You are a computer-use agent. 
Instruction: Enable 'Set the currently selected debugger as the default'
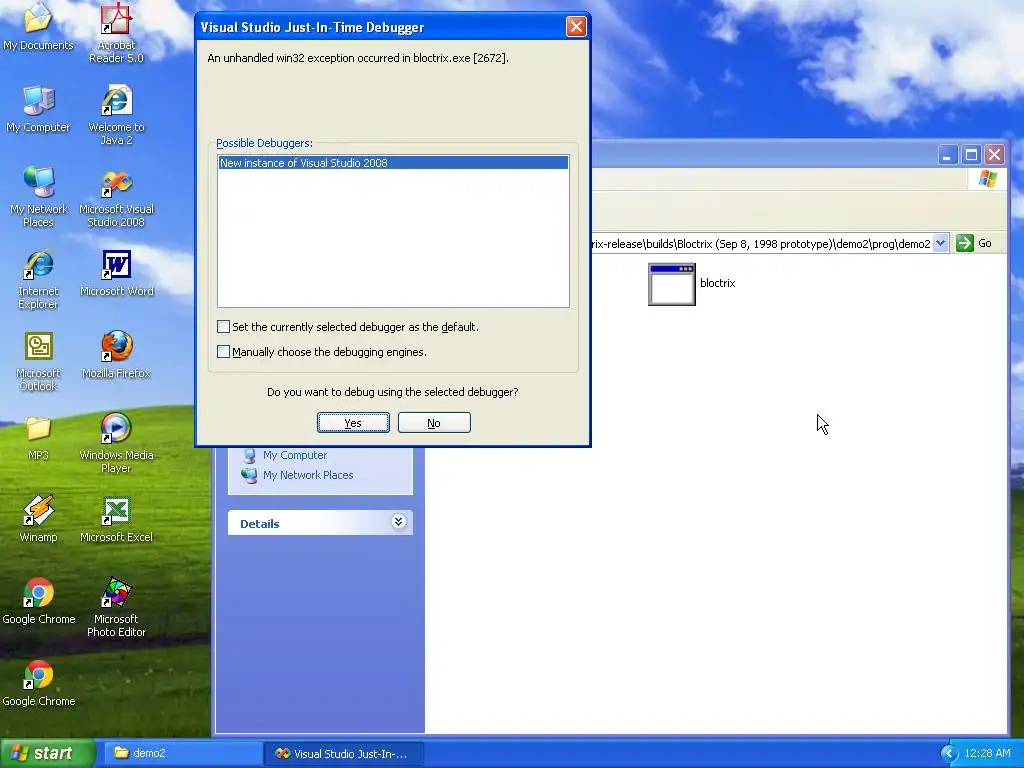pos(223,327)
